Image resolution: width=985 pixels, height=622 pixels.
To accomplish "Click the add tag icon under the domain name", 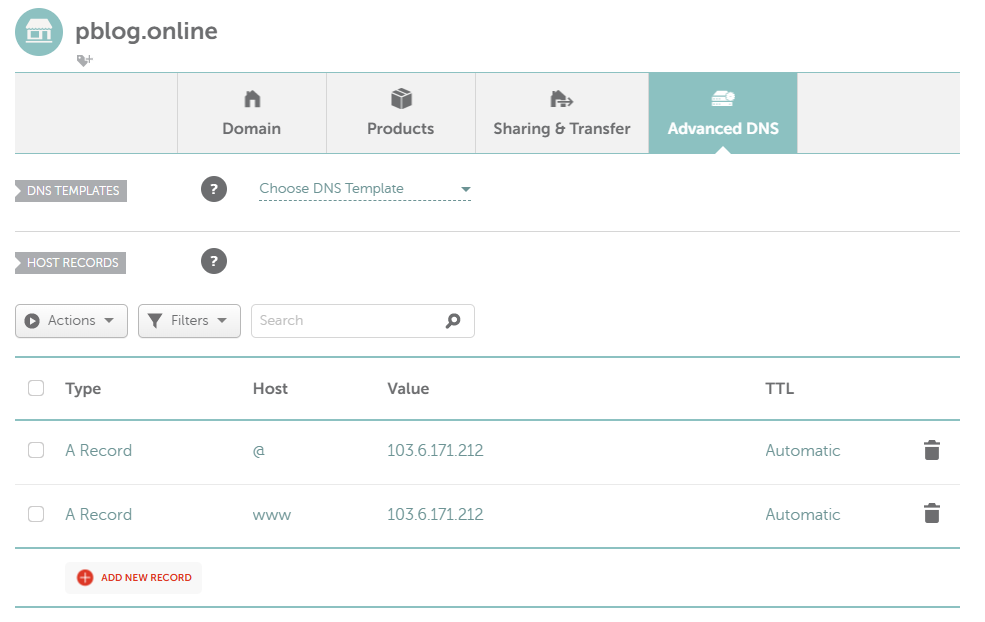I will coord(84,61).
